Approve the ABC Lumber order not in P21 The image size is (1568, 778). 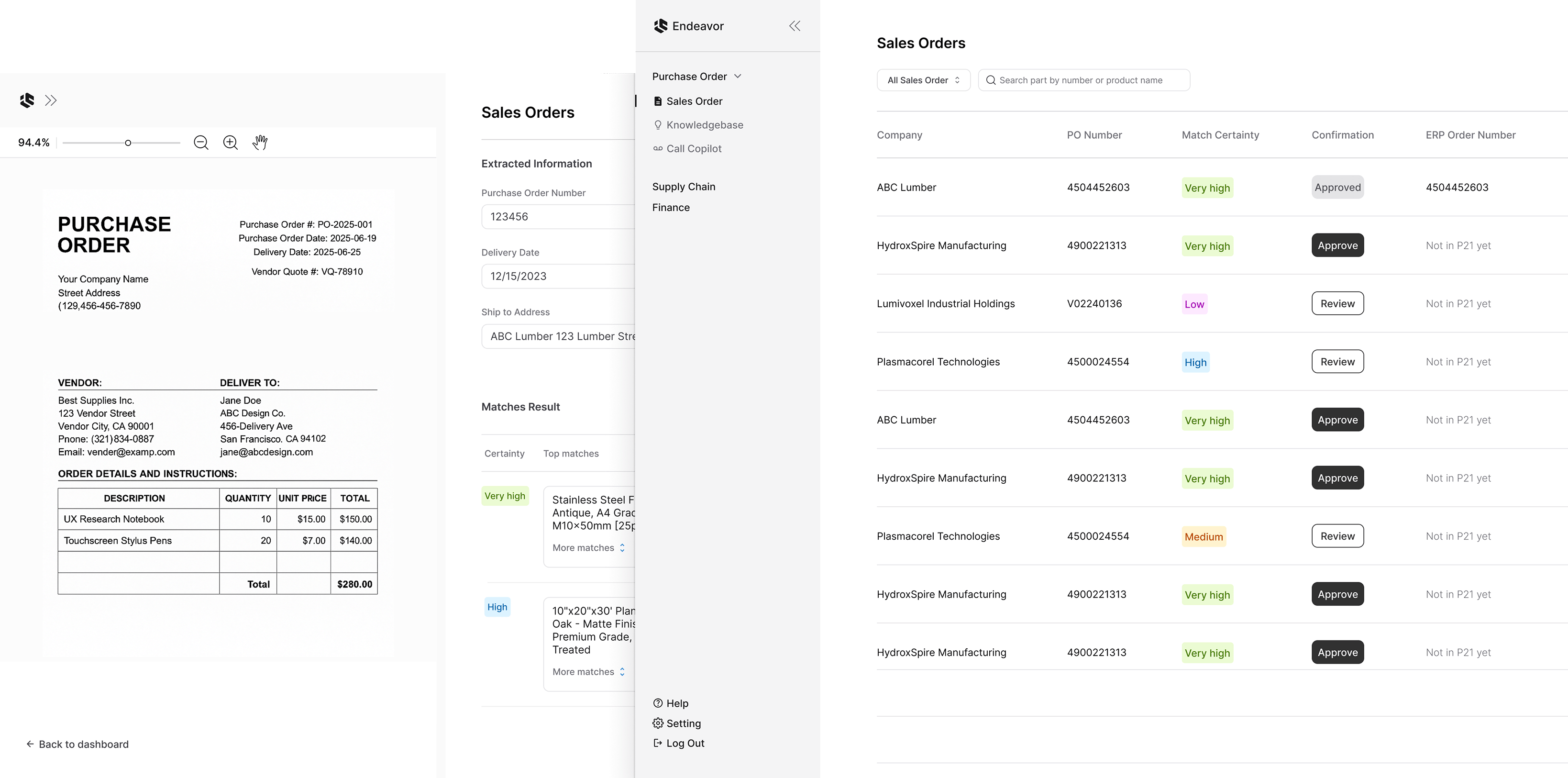click(1337, 420)
